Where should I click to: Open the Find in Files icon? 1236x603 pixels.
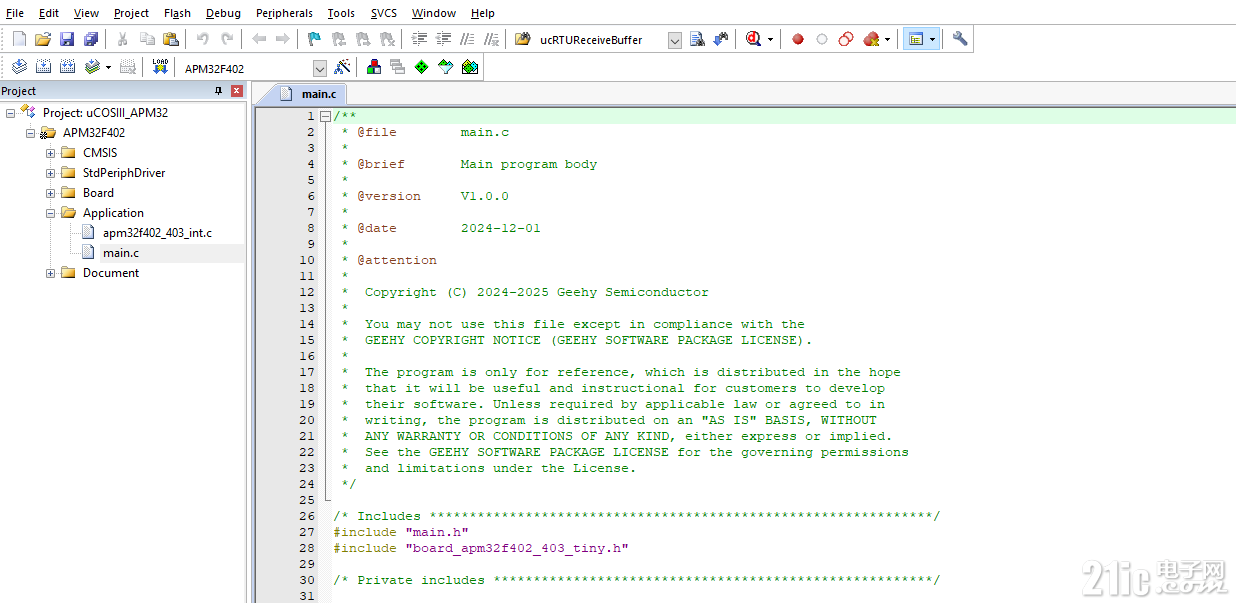pos(523,39)
